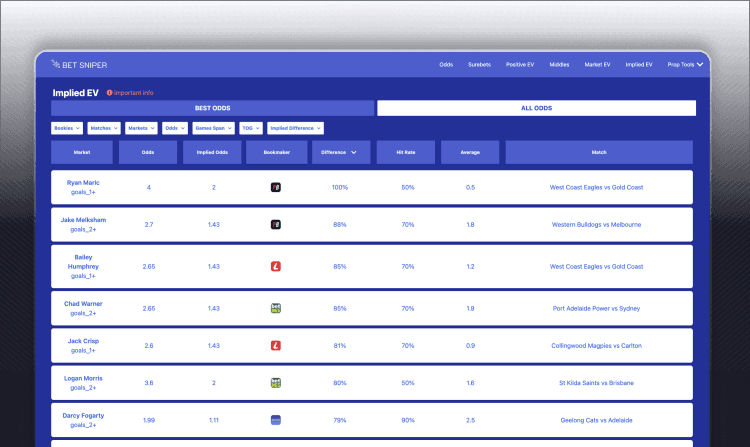The height and width of the screenshot is (447, 750).
Task: Click the 90% hit rate value
Action: point(408,420)
